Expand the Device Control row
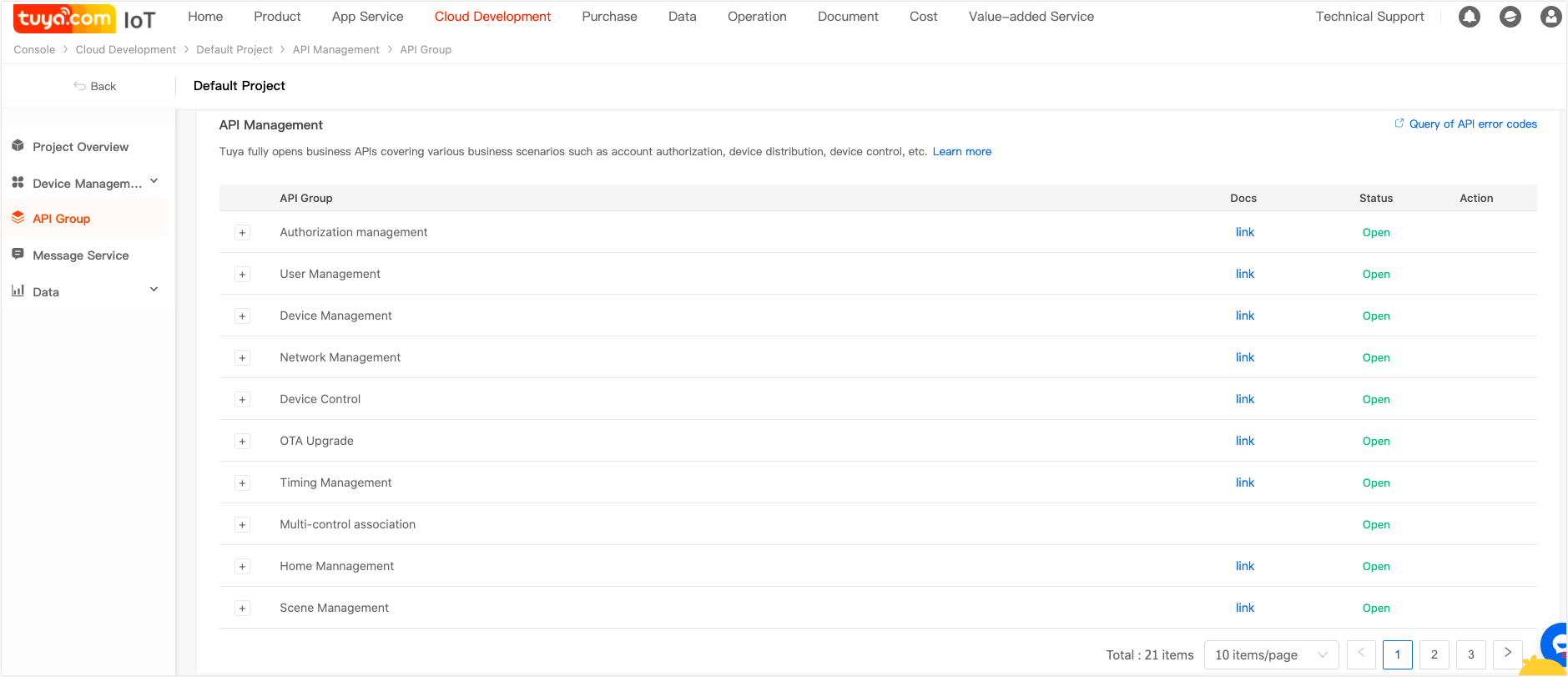 (x=242, y=400)
